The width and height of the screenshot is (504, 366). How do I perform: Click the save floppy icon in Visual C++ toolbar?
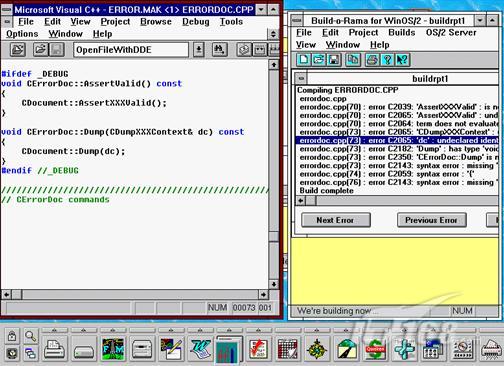[57, 50]
